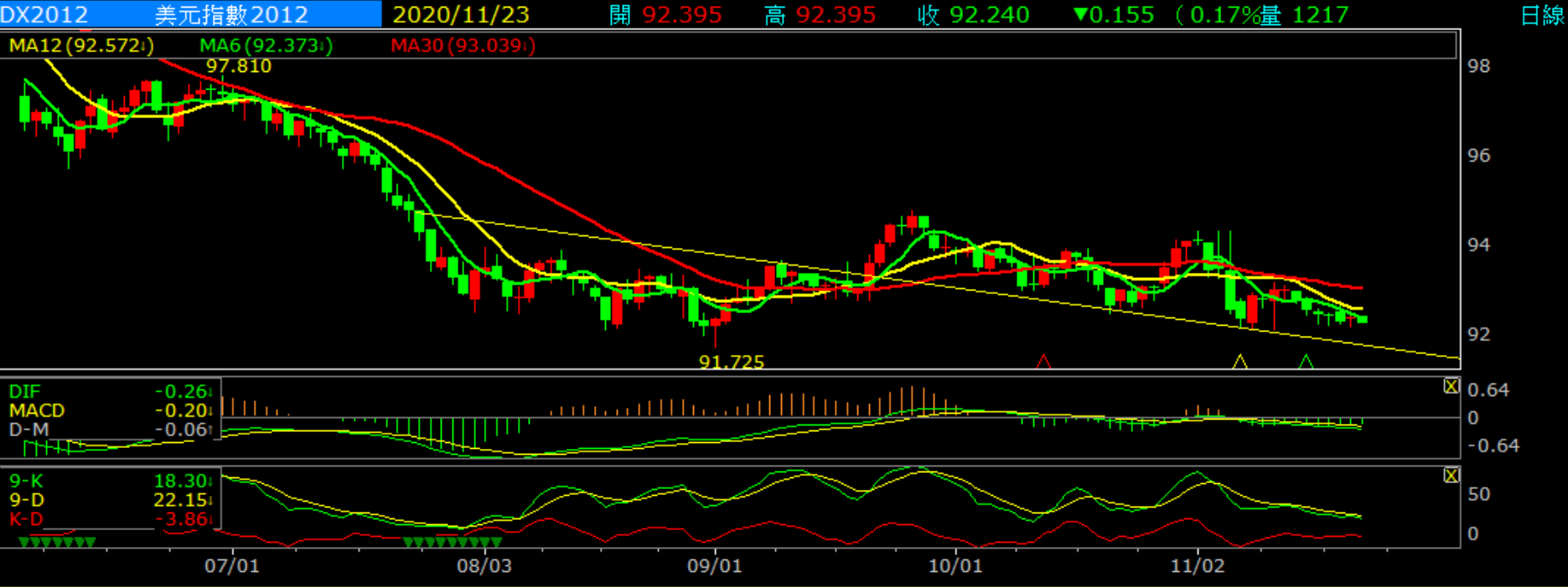Select the DIF indicator label
Viewport: 1568px width, 587px height.
click(24, 391)
